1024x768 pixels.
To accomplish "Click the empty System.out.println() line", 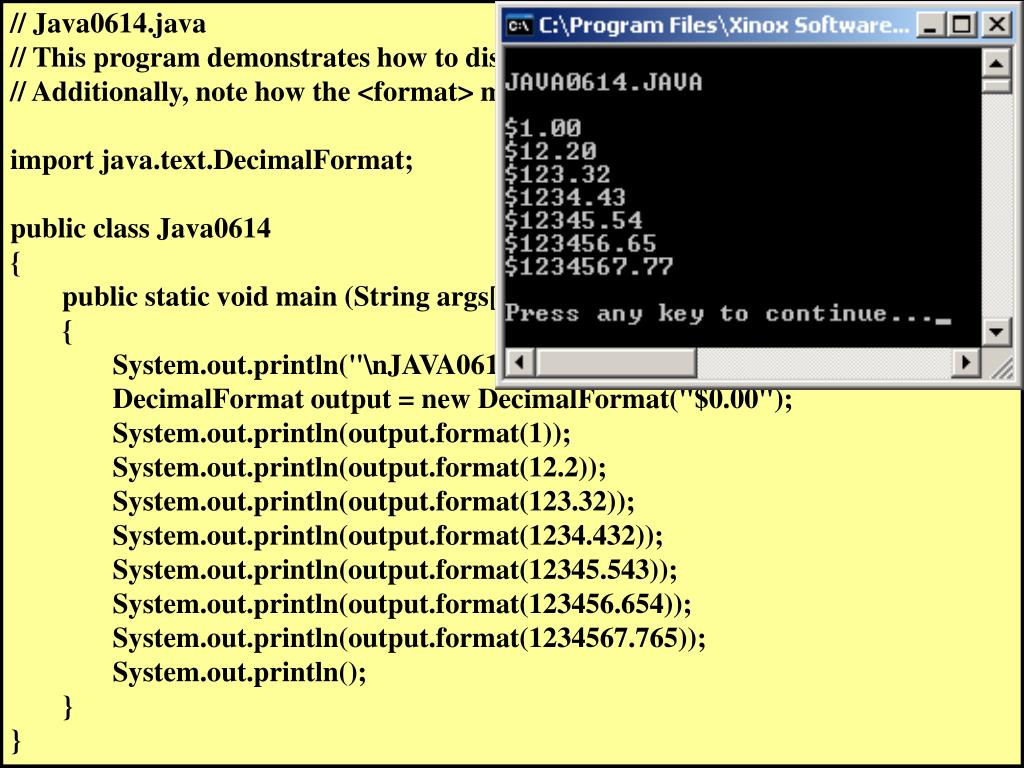I will point(240,672).
